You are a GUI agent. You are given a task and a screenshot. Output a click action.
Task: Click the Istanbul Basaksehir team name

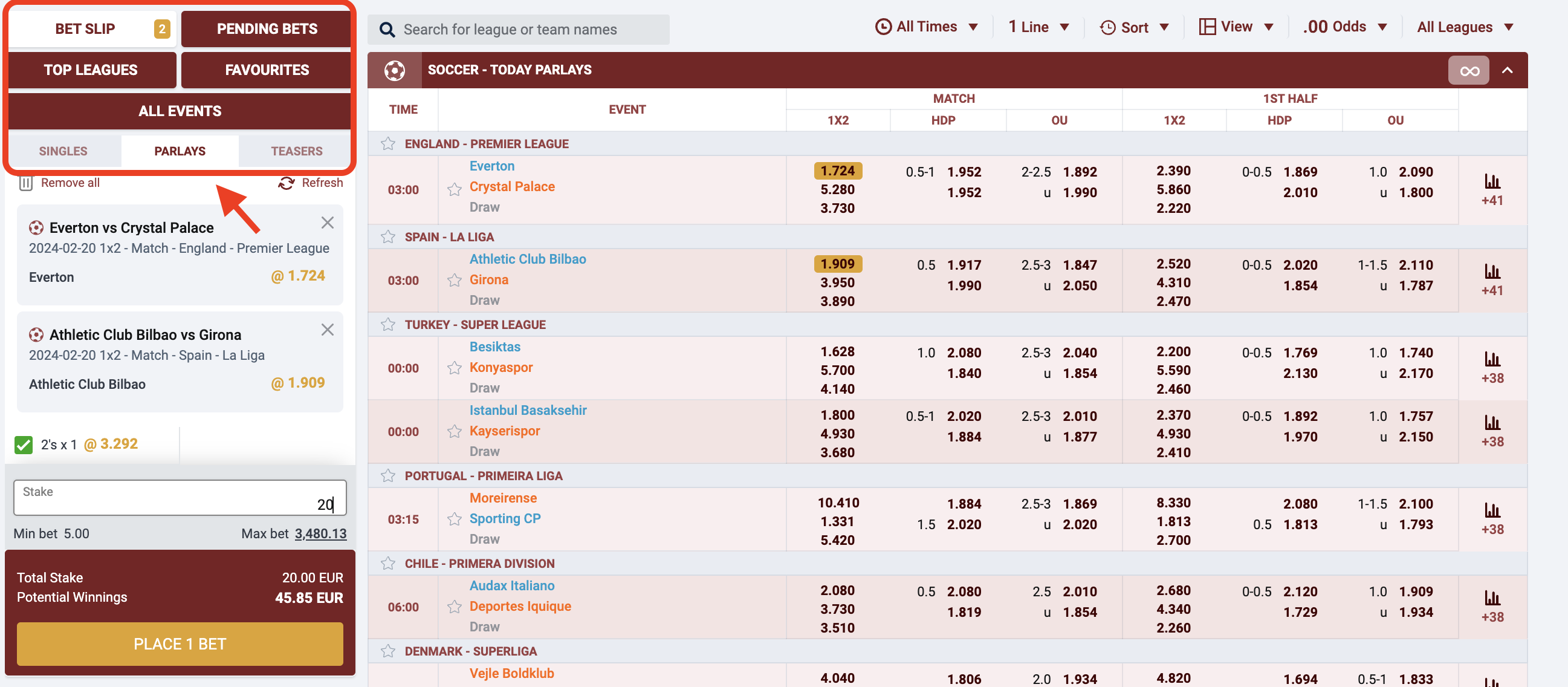(x=528, y=410)
